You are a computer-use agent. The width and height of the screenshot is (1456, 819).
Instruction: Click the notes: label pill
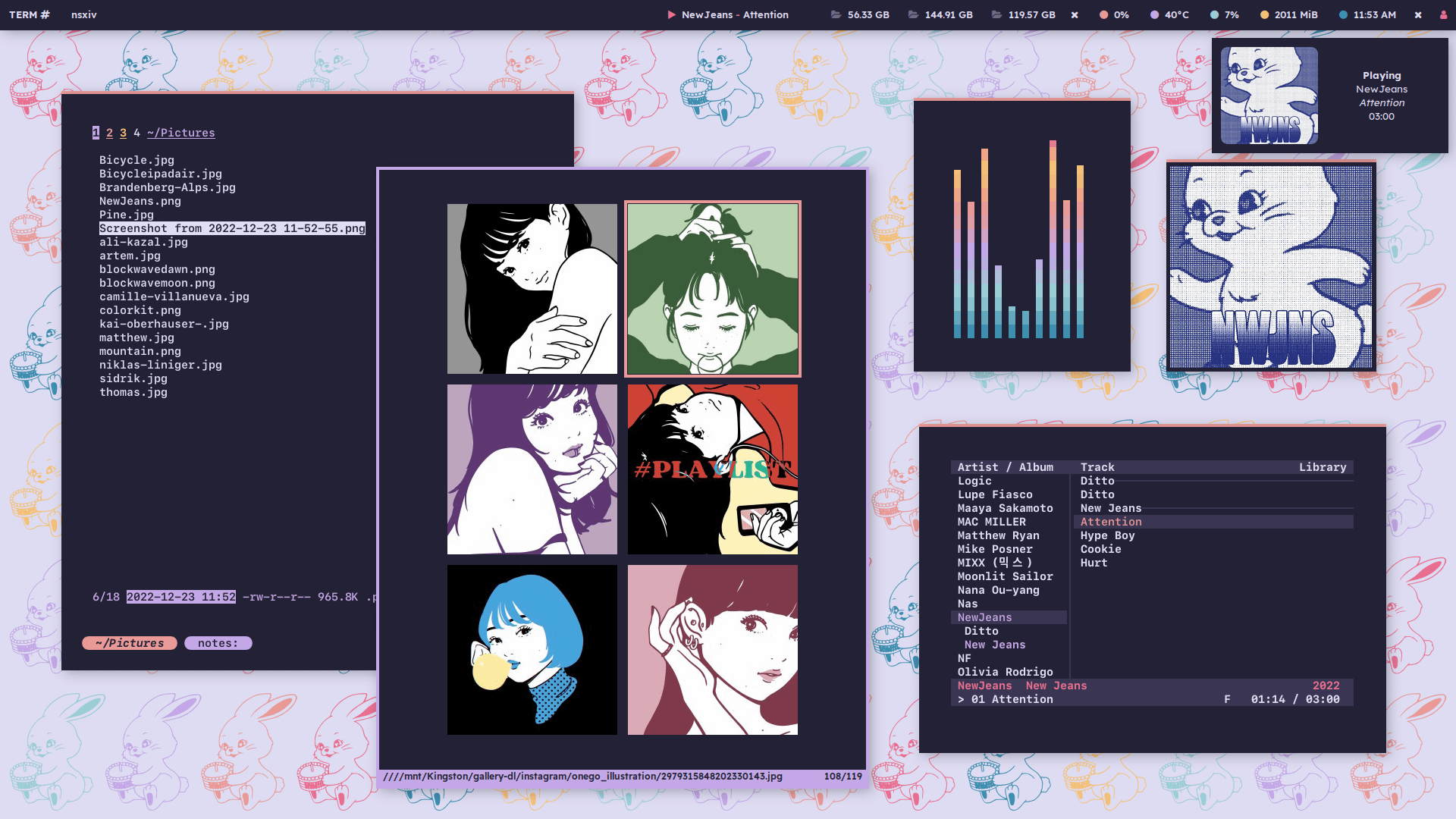[218, 643]
